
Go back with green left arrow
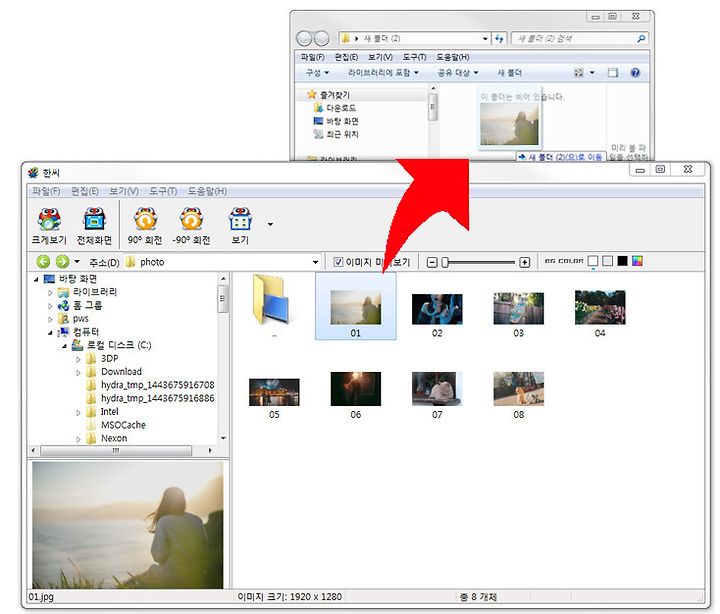pyautogui.click(x=43, y=262)
